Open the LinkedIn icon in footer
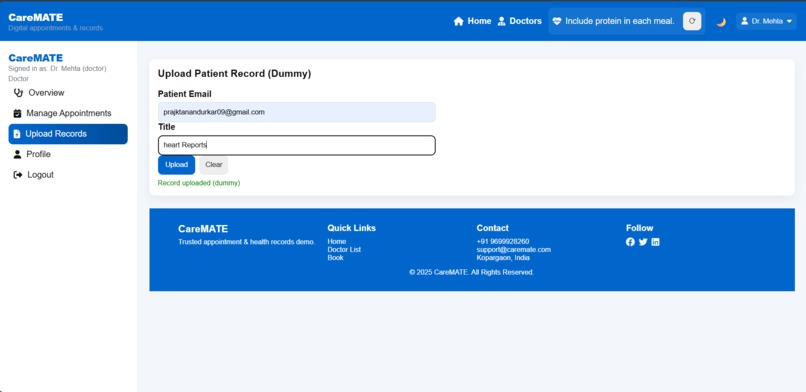The width and height of the screenshot is (806, 392). click(655, 242)
